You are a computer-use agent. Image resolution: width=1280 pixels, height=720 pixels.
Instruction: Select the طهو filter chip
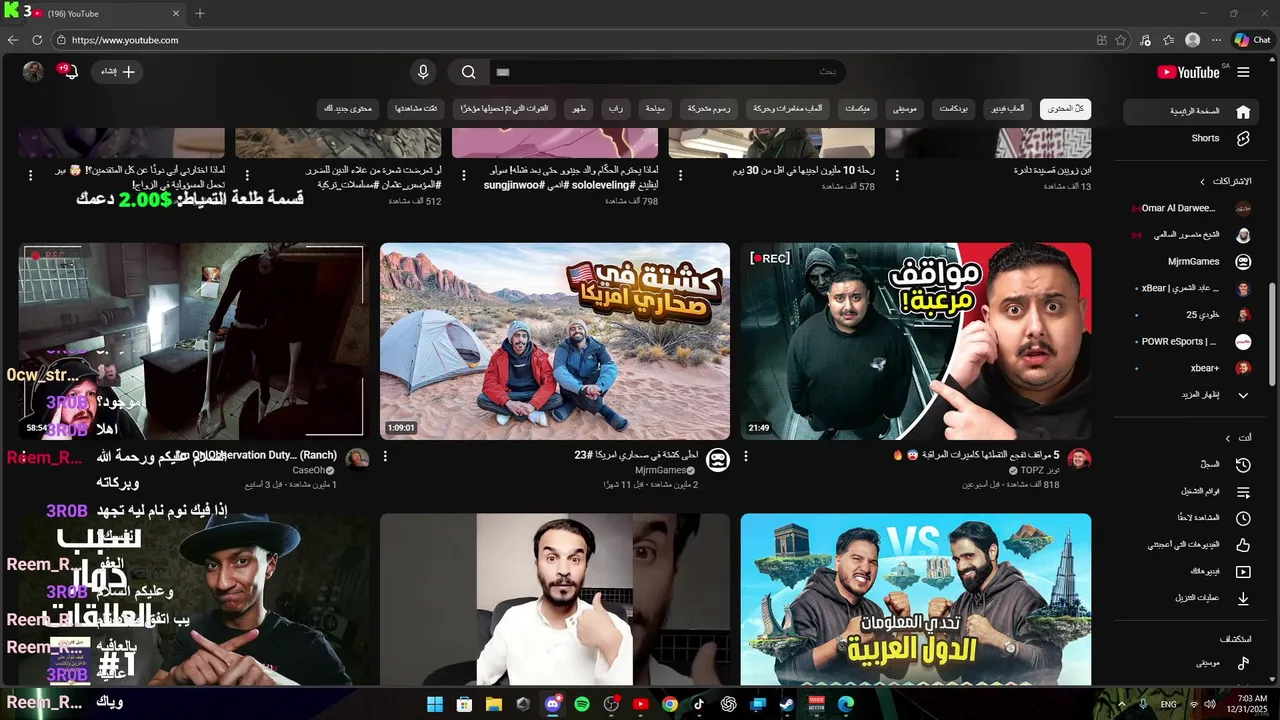(x=579, y=108)
